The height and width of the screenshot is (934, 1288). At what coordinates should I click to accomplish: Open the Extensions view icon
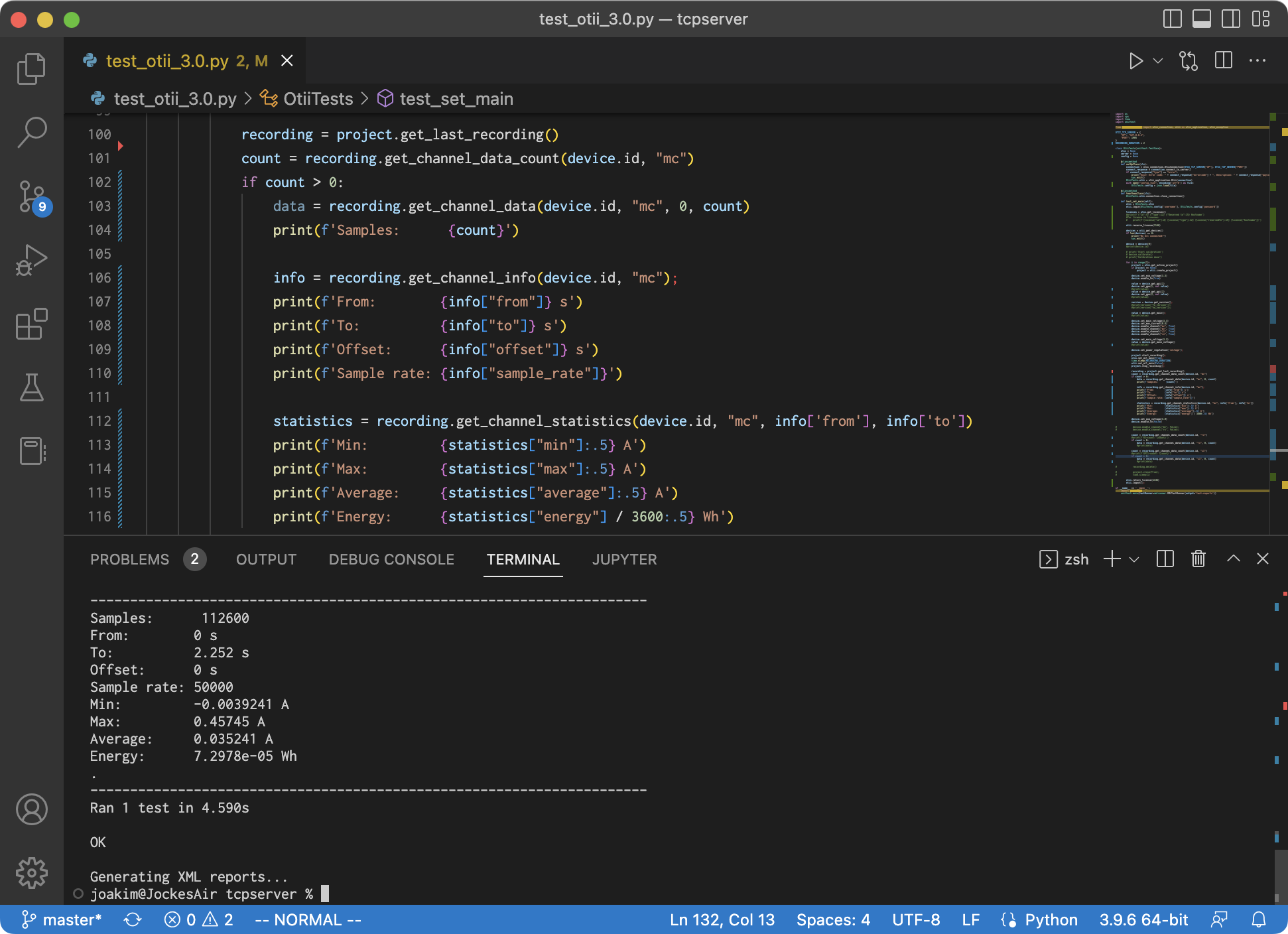click(31, 324)
